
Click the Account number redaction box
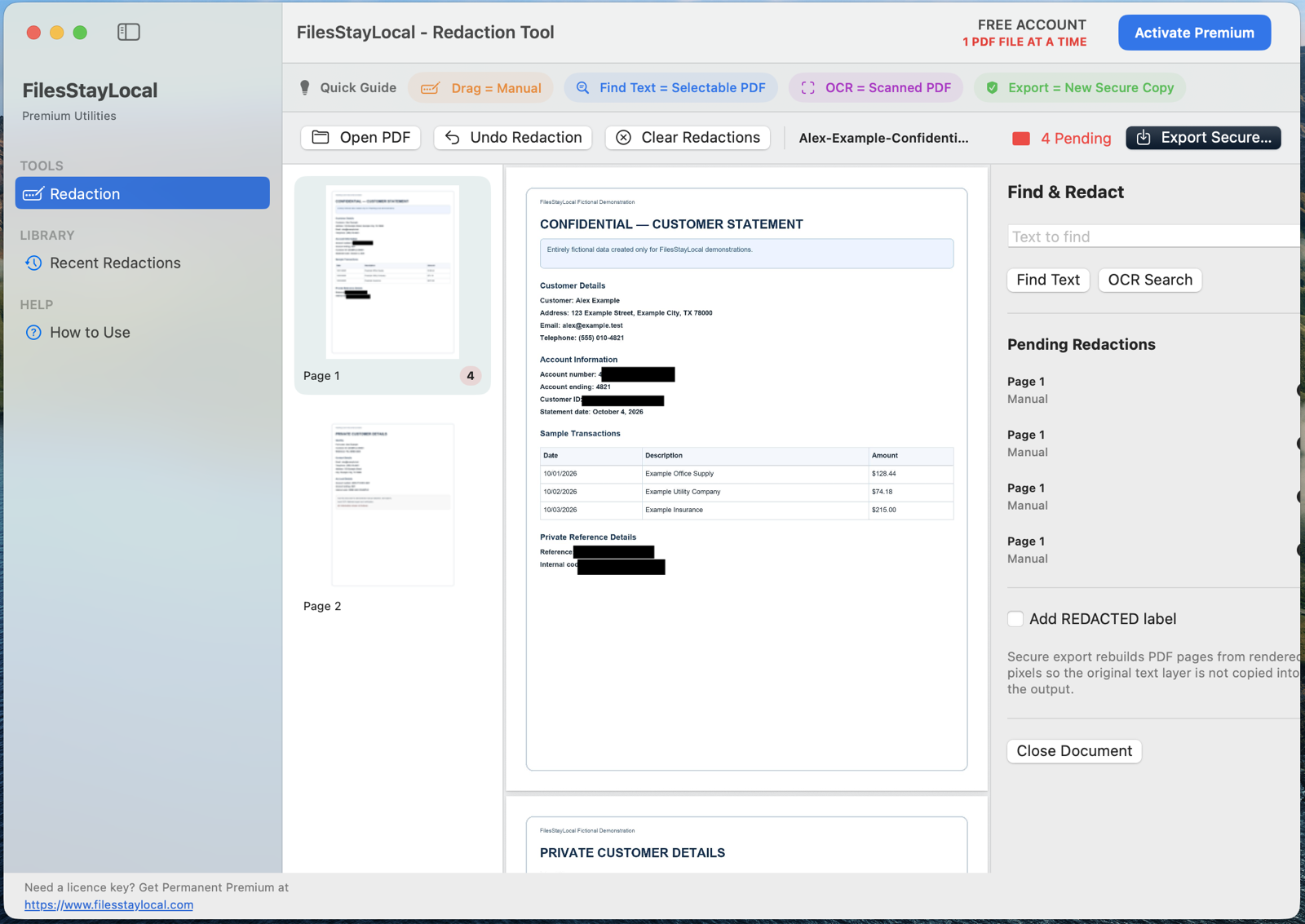[638, 374]
